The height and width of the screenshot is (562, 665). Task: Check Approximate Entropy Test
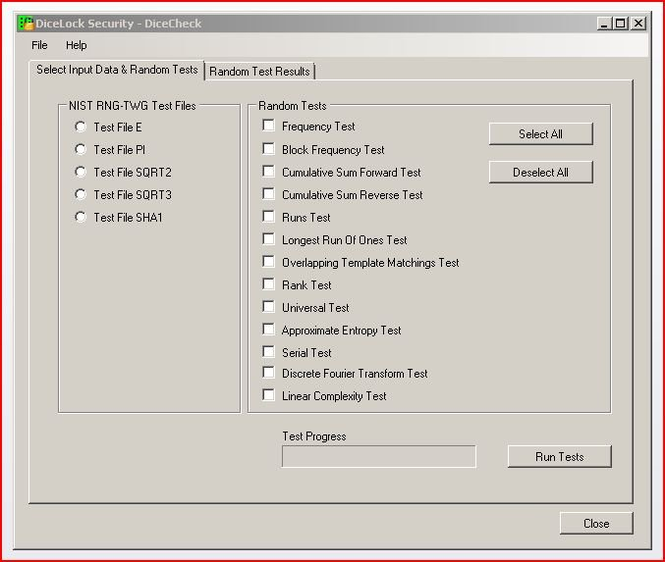point(268,329)
